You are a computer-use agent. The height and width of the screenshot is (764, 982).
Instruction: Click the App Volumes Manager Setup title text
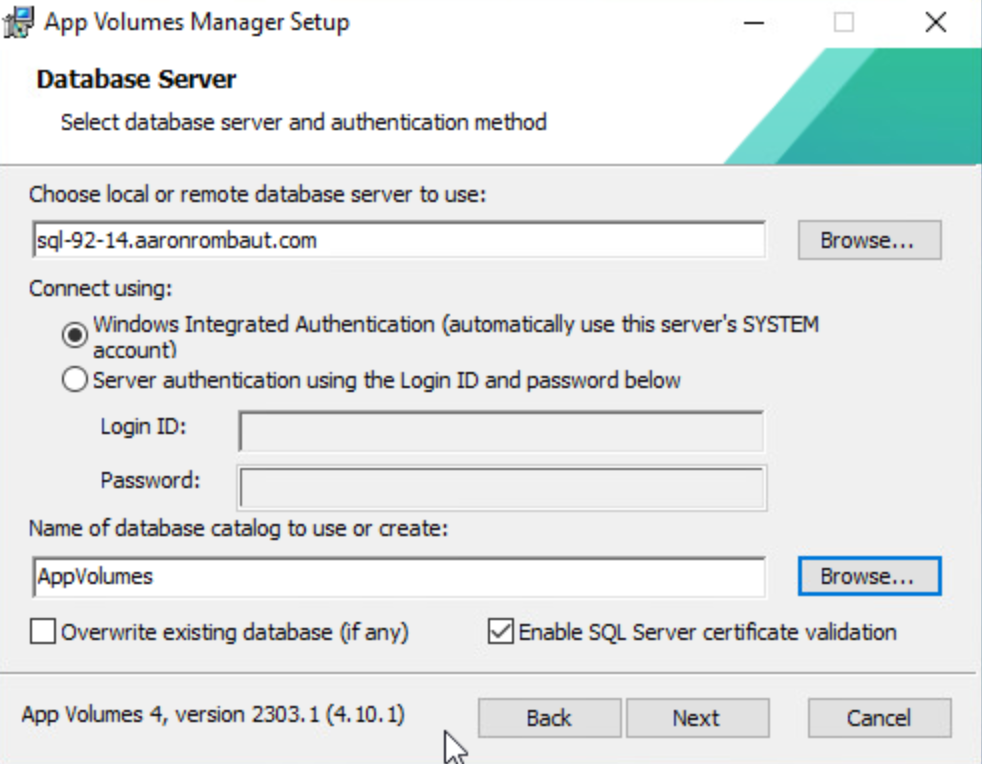197,22
